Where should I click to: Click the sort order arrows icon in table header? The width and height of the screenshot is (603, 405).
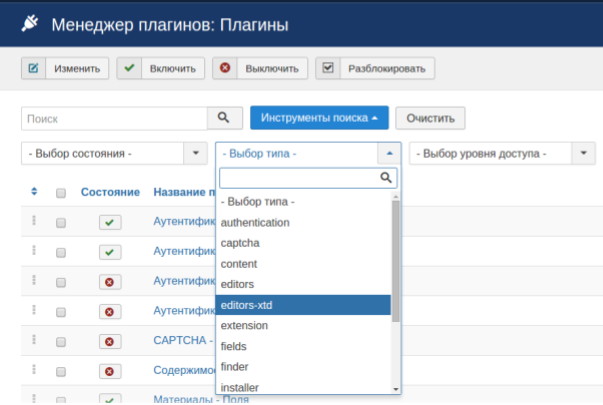tap(34, 191)
